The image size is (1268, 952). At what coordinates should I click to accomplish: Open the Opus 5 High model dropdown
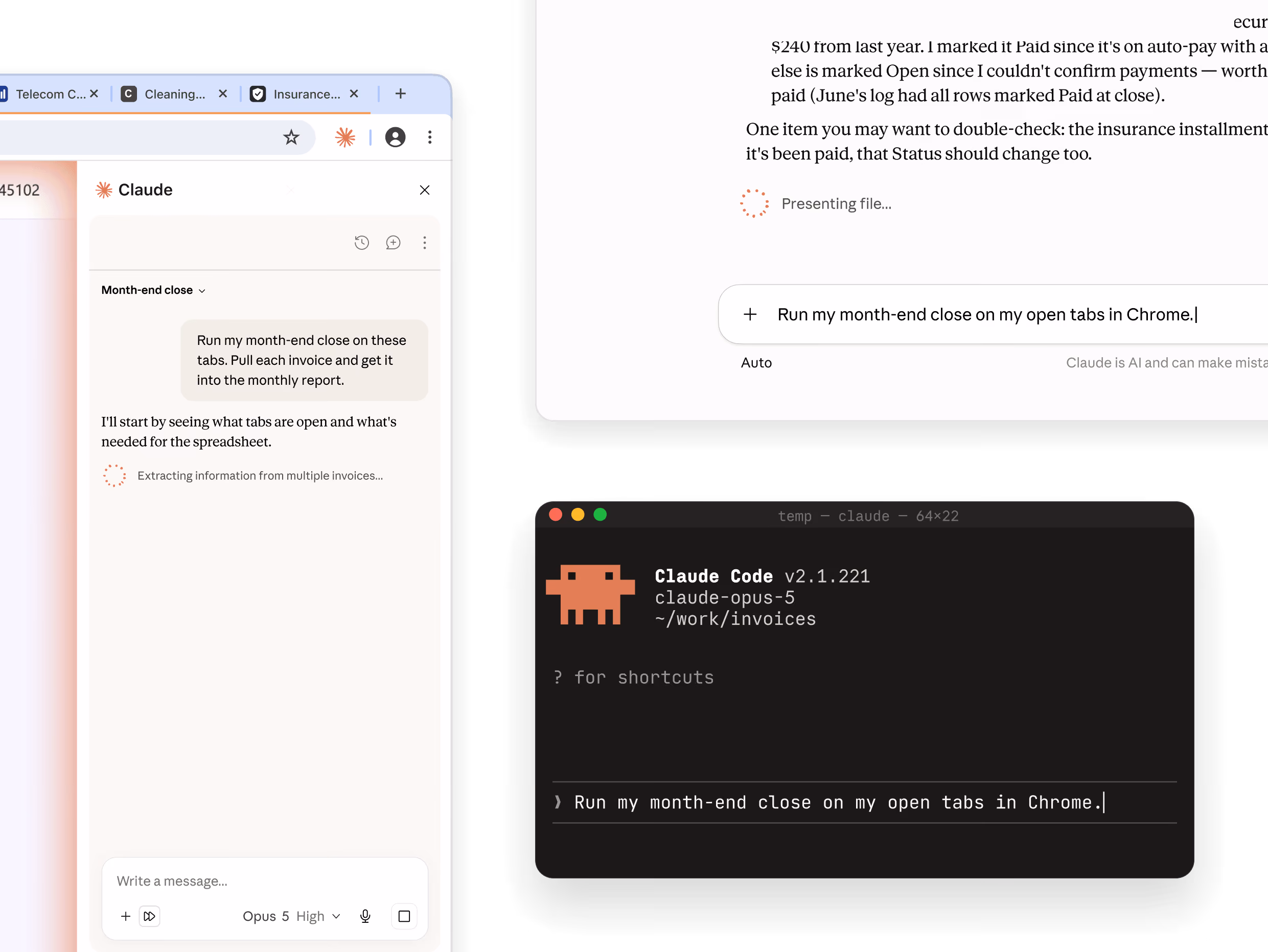(x=292, y=916)
